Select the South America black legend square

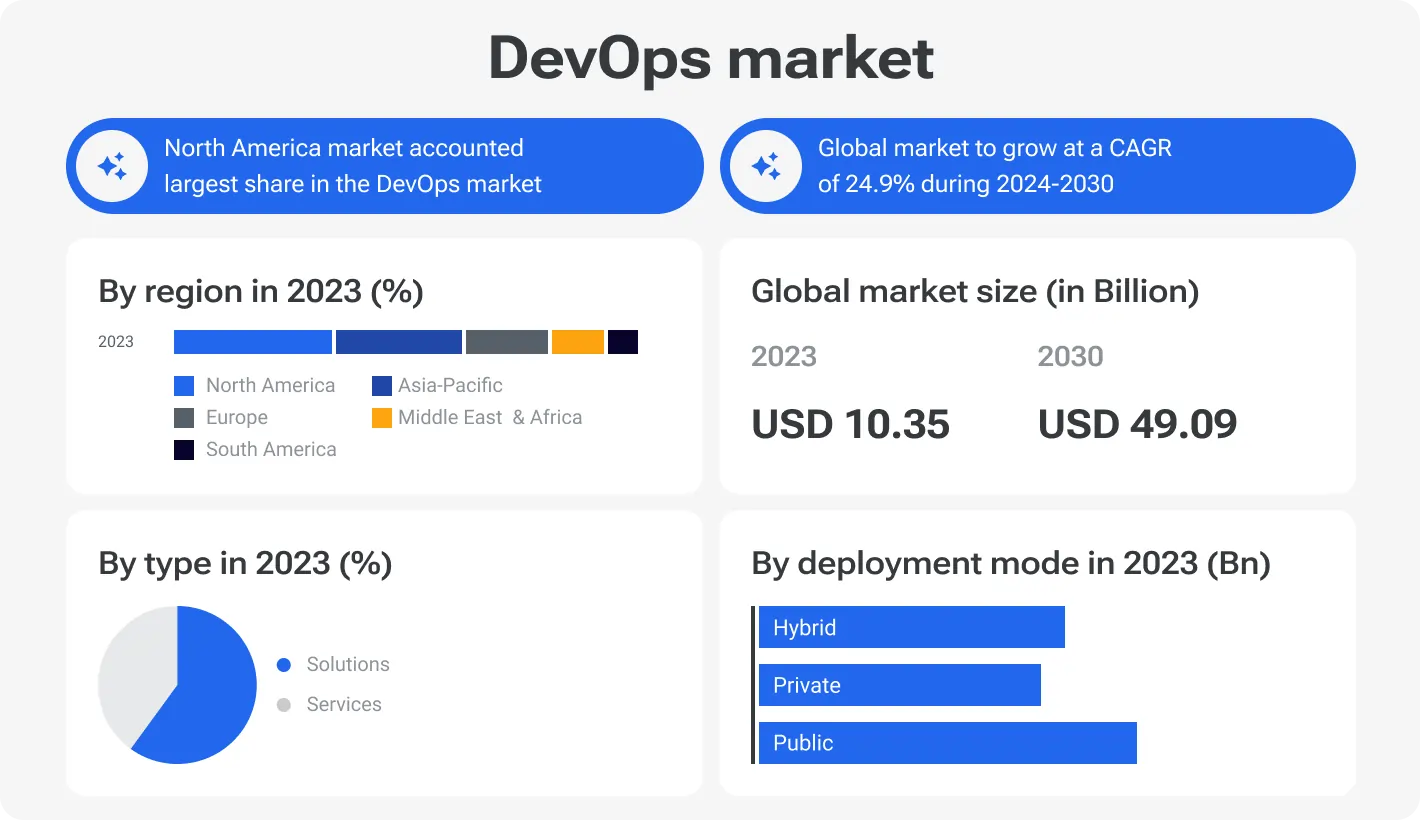point(183,449)
